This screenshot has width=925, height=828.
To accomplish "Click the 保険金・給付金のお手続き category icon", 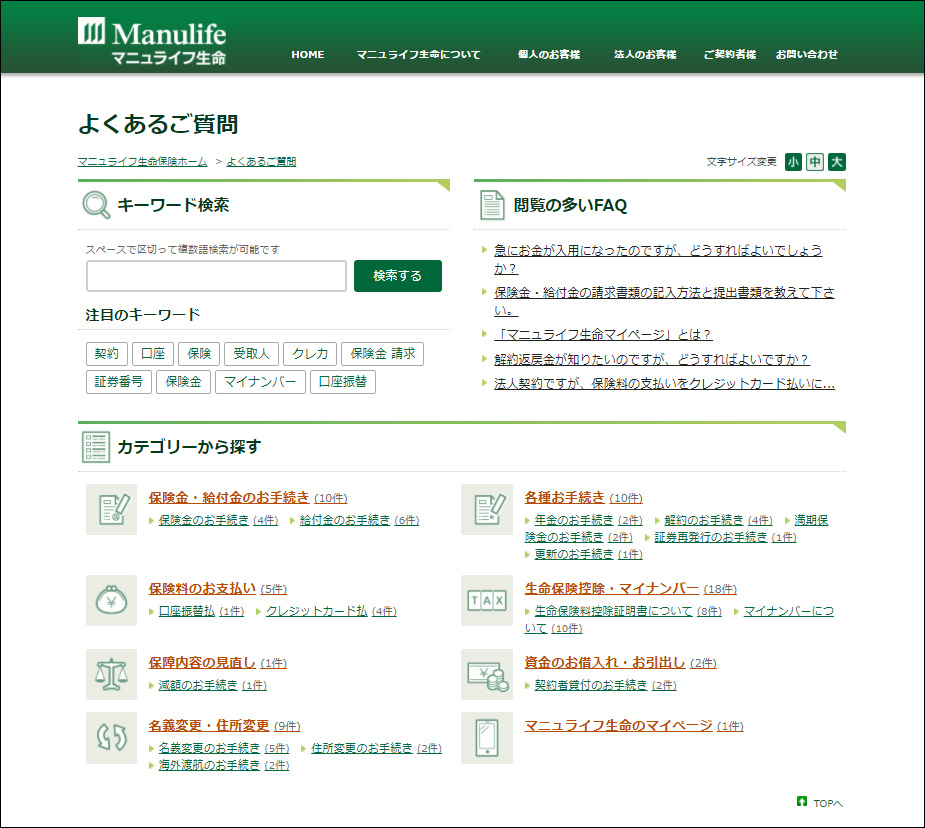I will point(111,509).
